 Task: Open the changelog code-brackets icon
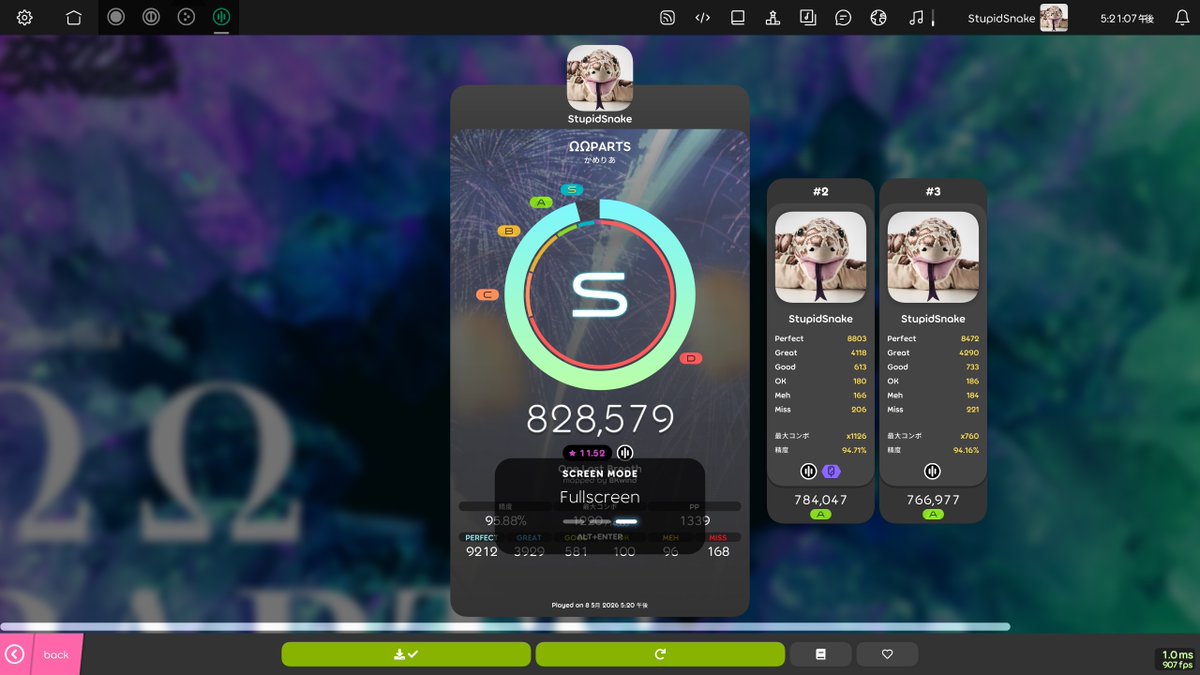pos(702,18)
